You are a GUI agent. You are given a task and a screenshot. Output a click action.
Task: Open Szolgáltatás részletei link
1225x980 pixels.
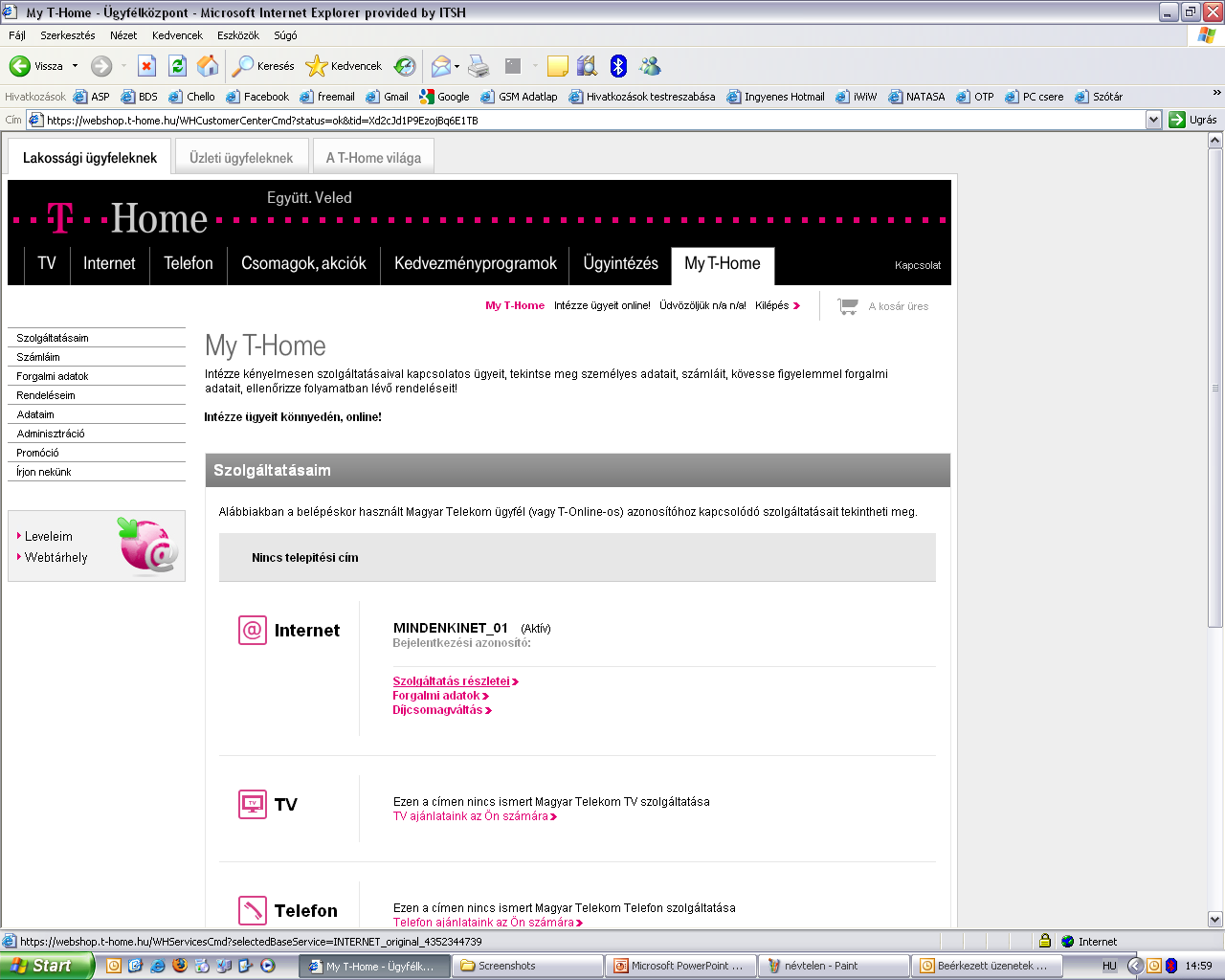pos(455,681)
